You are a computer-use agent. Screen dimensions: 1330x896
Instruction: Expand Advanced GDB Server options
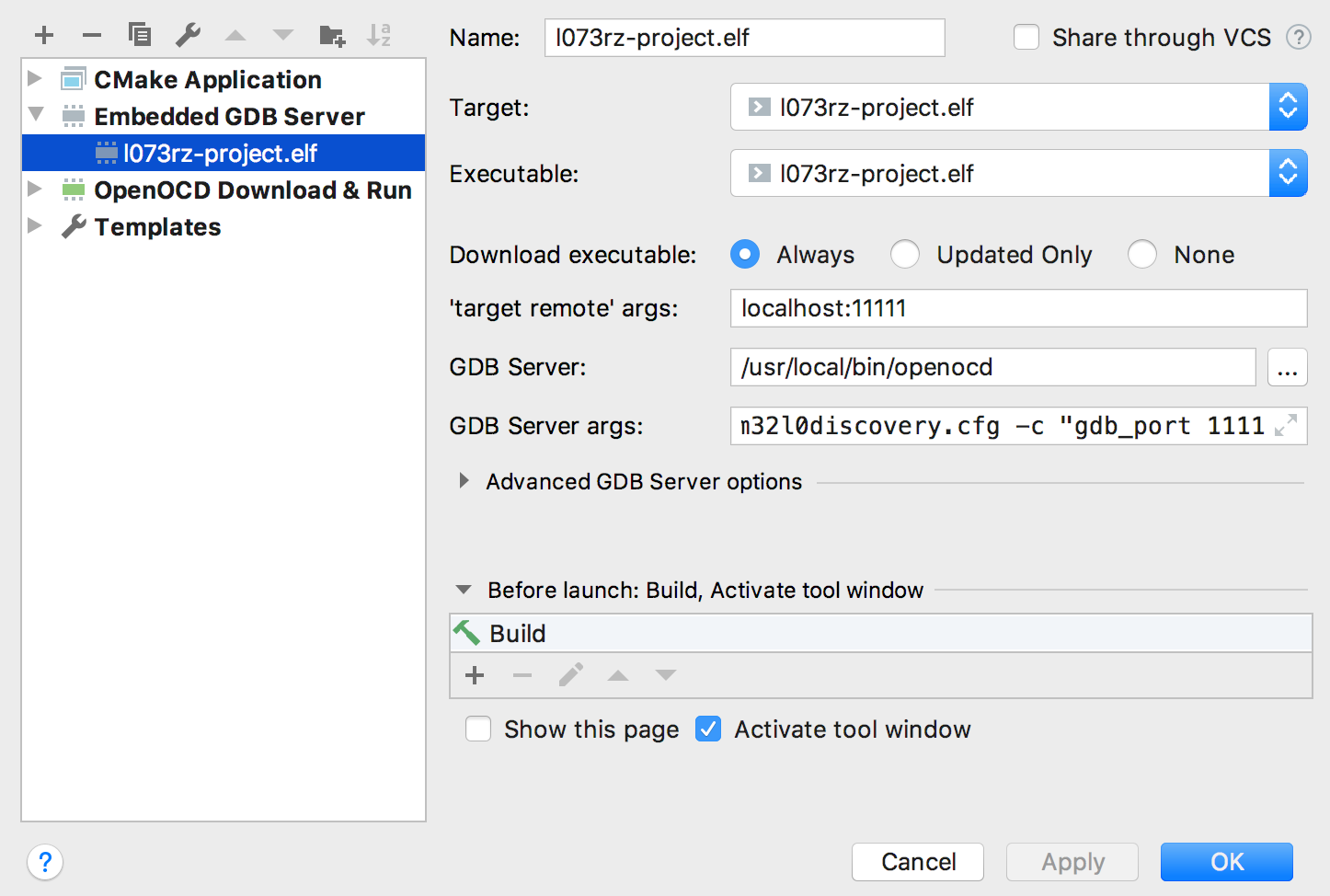click(x=464, y=481)
